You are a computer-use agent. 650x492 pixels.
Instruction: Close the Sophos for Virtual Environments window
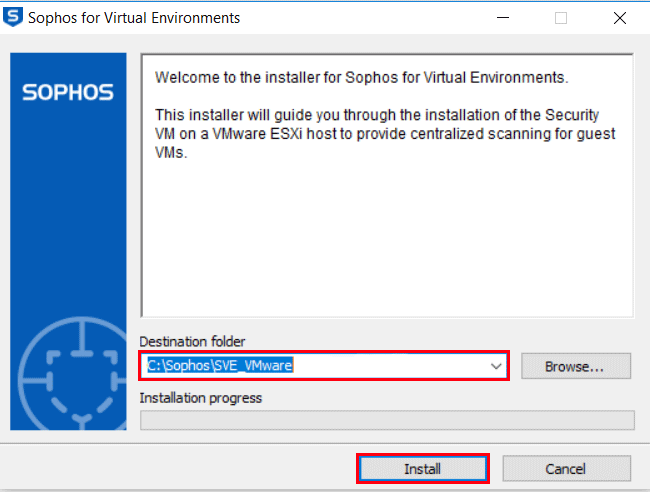[620, 18]
